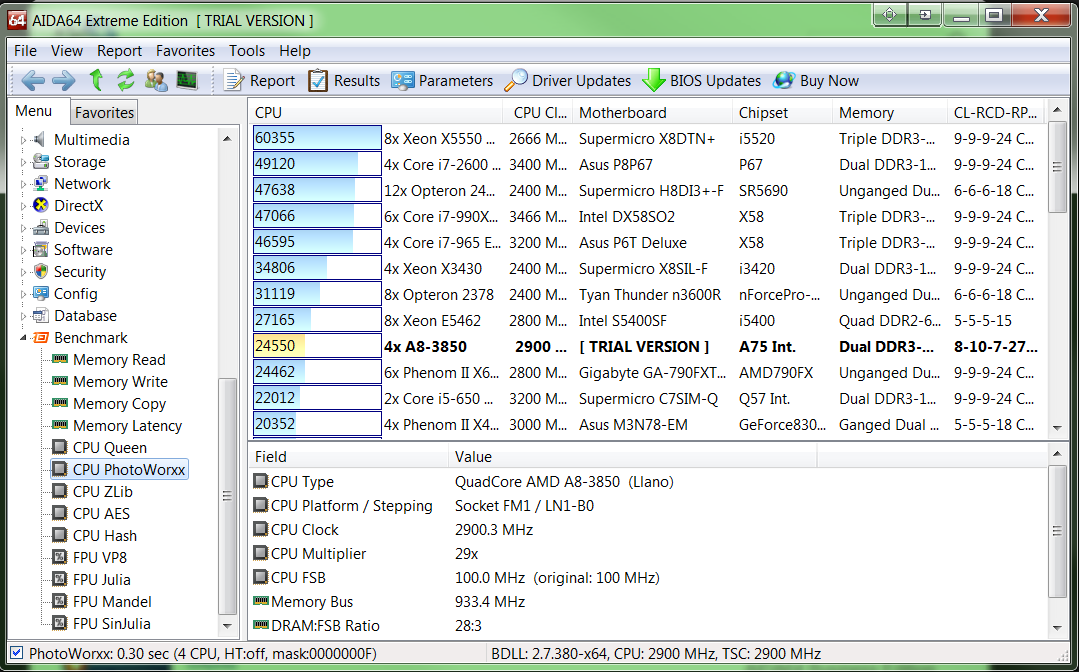Open the monitor graph icon in toolbar
Screen dimensions: 1079x672
[x=186, y=80]
